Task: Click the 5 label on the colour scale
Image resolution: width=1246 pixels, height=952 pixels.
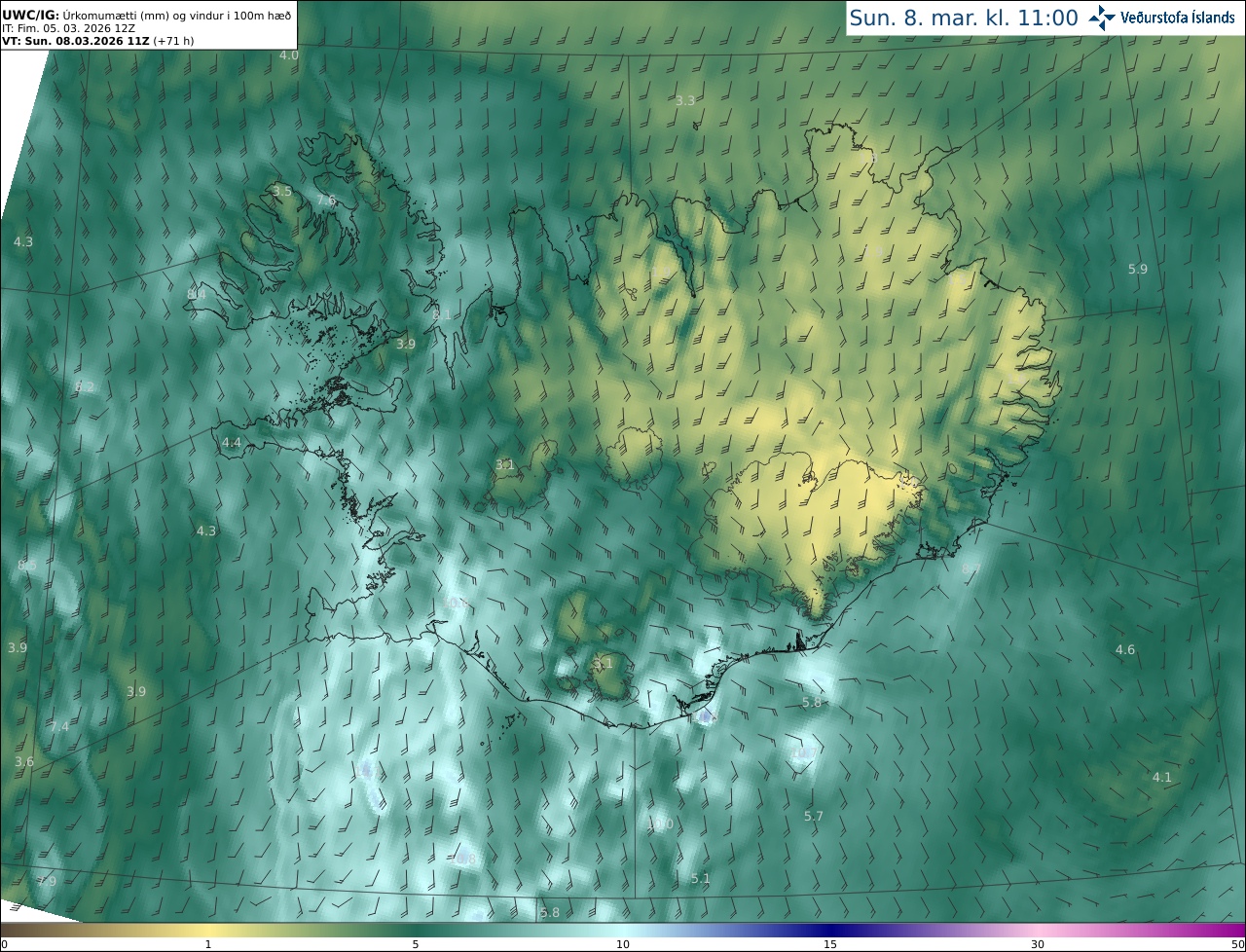Action: point(416,944)
